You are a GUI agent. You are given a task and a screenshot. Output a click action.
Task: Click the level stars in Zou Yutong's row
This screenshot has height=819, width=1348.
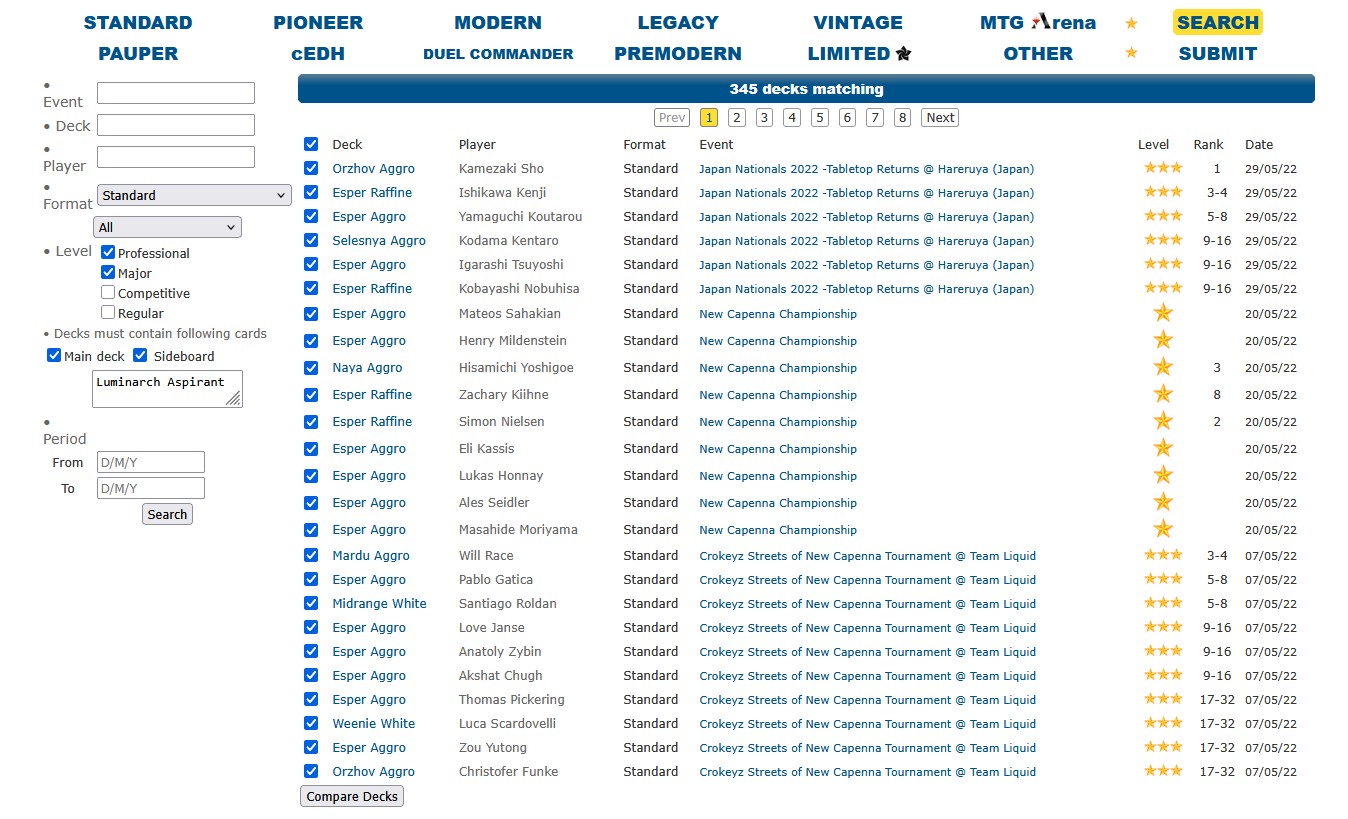[1163, 747]
